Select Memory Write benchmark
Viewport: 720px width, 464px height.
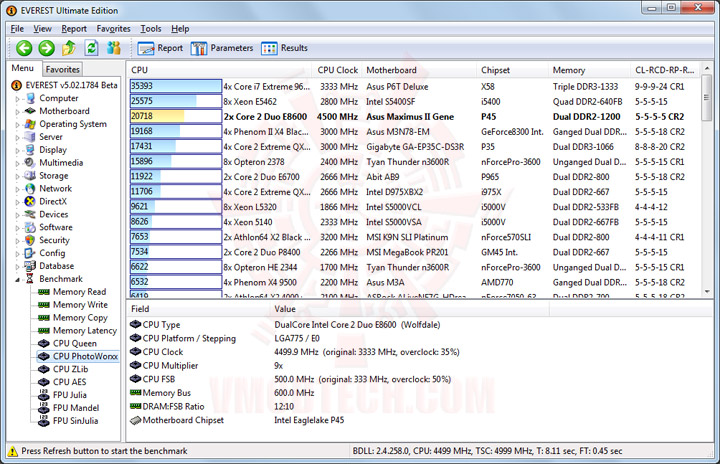point(80,305)
